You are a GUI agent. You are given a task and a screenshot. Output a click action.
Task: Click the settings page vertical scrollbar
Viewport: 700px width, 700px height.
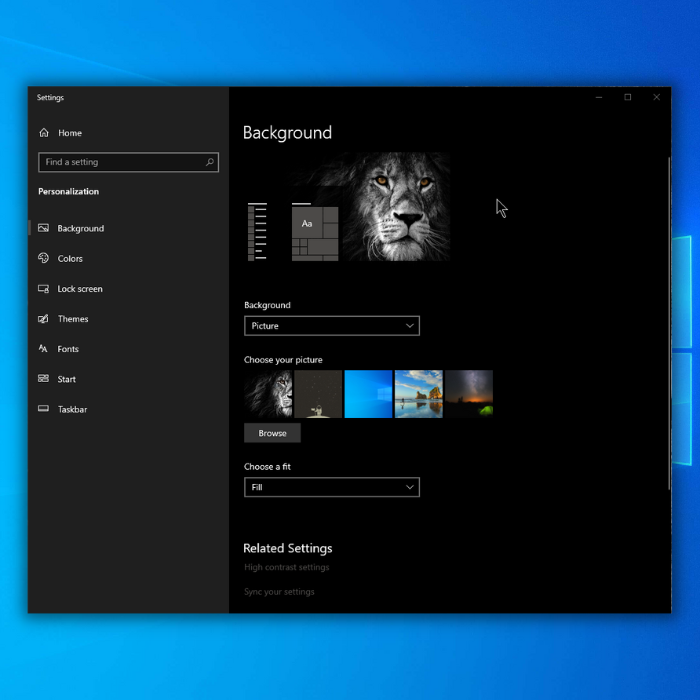(x=669, y=300)
